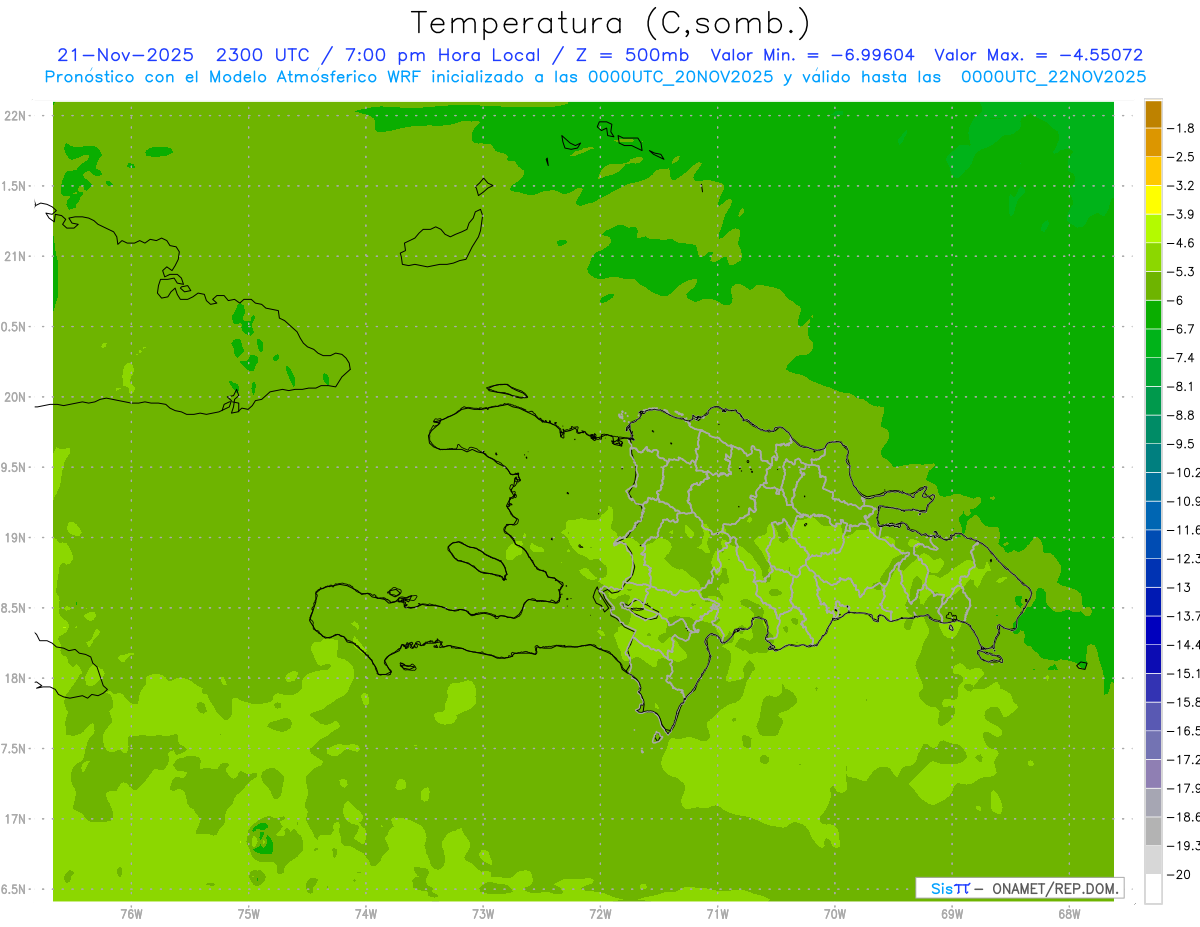Click the "70W" longitude axis label
The width and height of the screenshot is (1200, 927).
tap(835, 914)
